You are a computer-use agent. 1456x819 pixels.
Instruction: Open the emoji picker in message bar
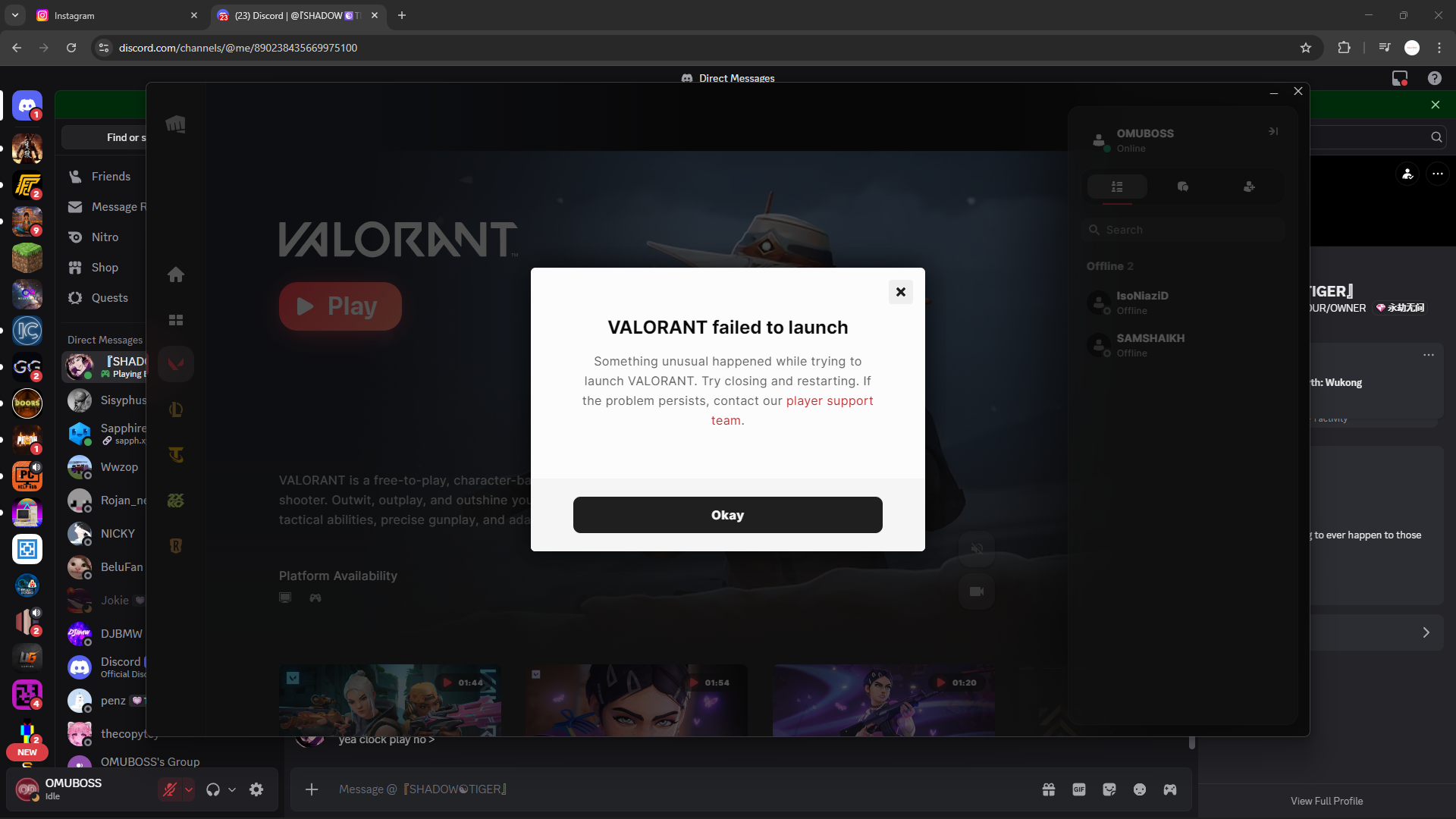pyautogui.click(x=1140, y=789)
